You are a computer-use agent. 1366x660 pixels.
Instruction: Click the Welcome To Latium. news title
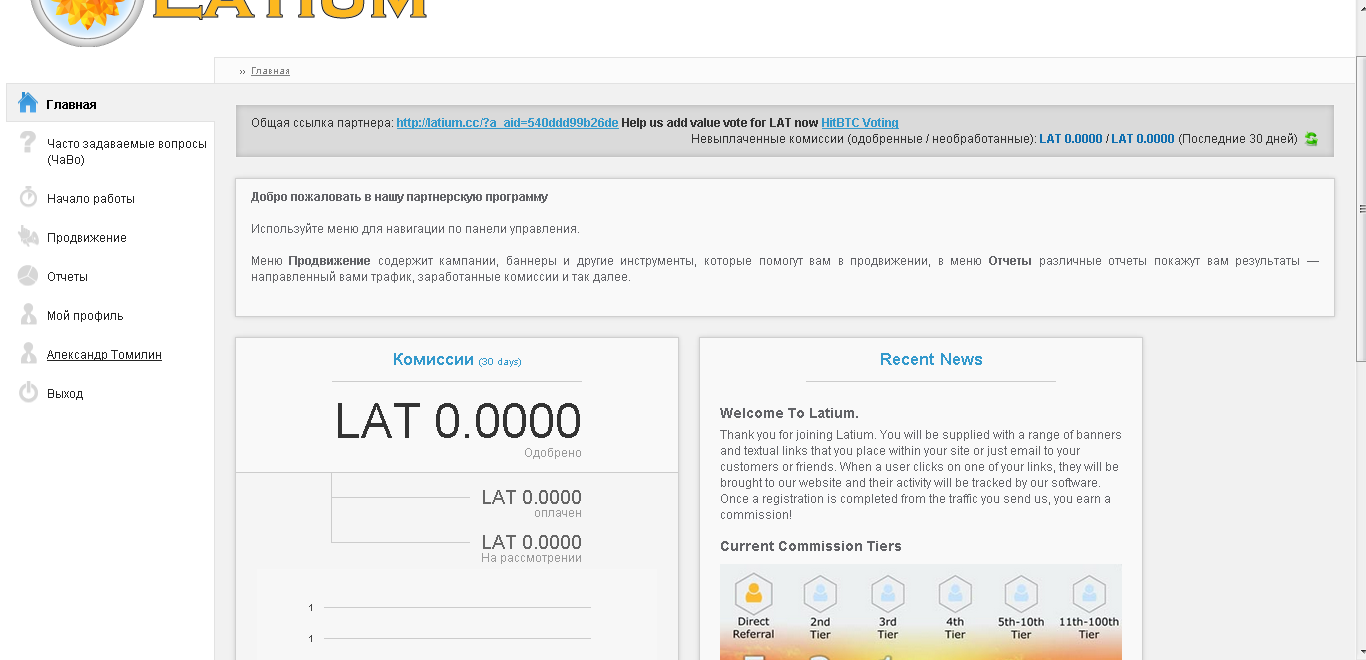click(789, 413)
